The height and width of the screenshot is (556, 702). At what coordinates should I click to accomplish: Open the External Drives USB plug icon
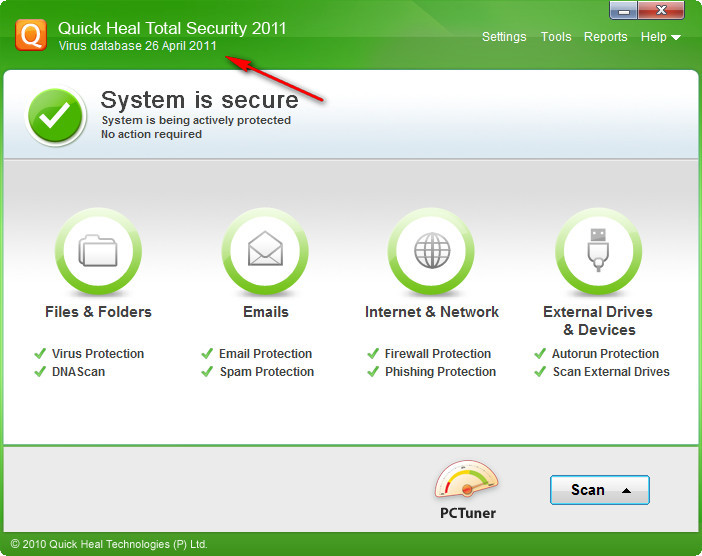pos(598,251)
